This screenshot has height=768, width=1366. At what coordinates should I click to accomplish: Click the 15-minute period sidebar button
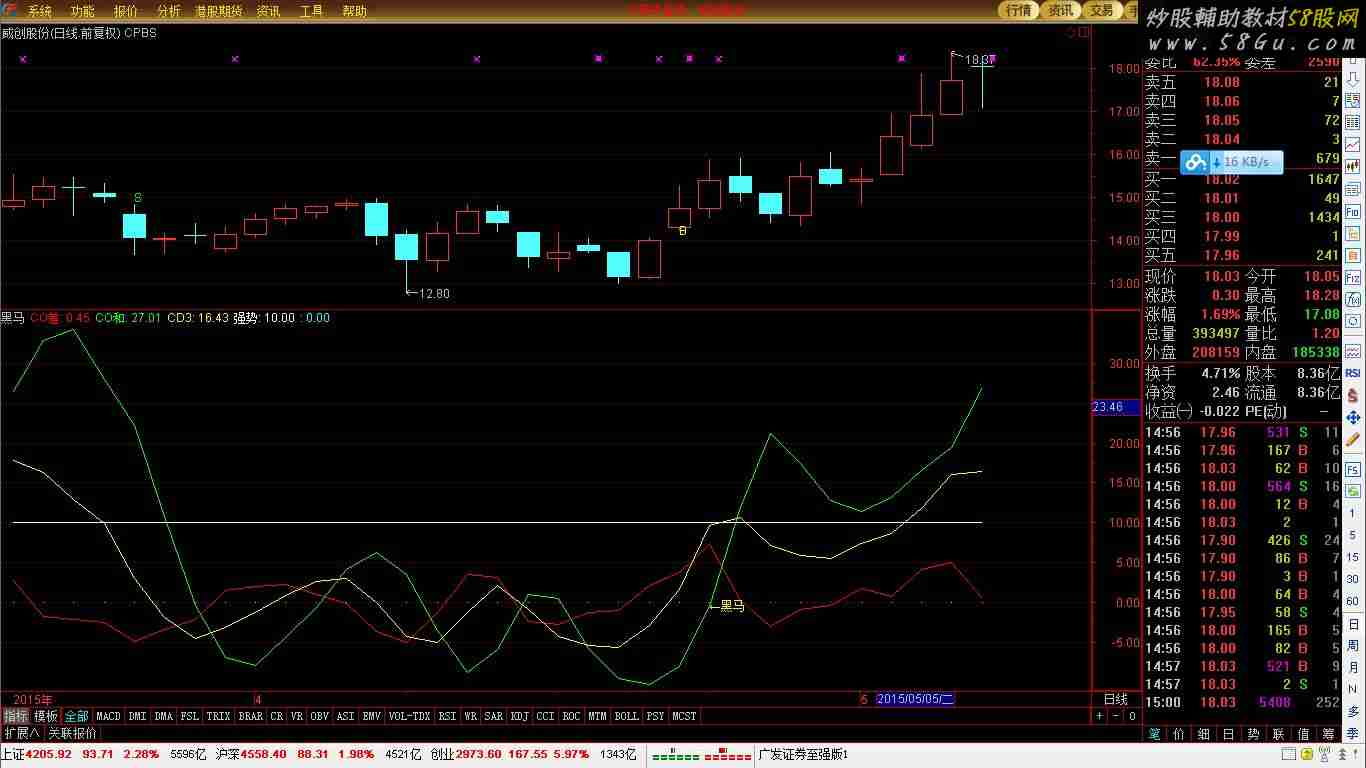tap(1352, 557)
